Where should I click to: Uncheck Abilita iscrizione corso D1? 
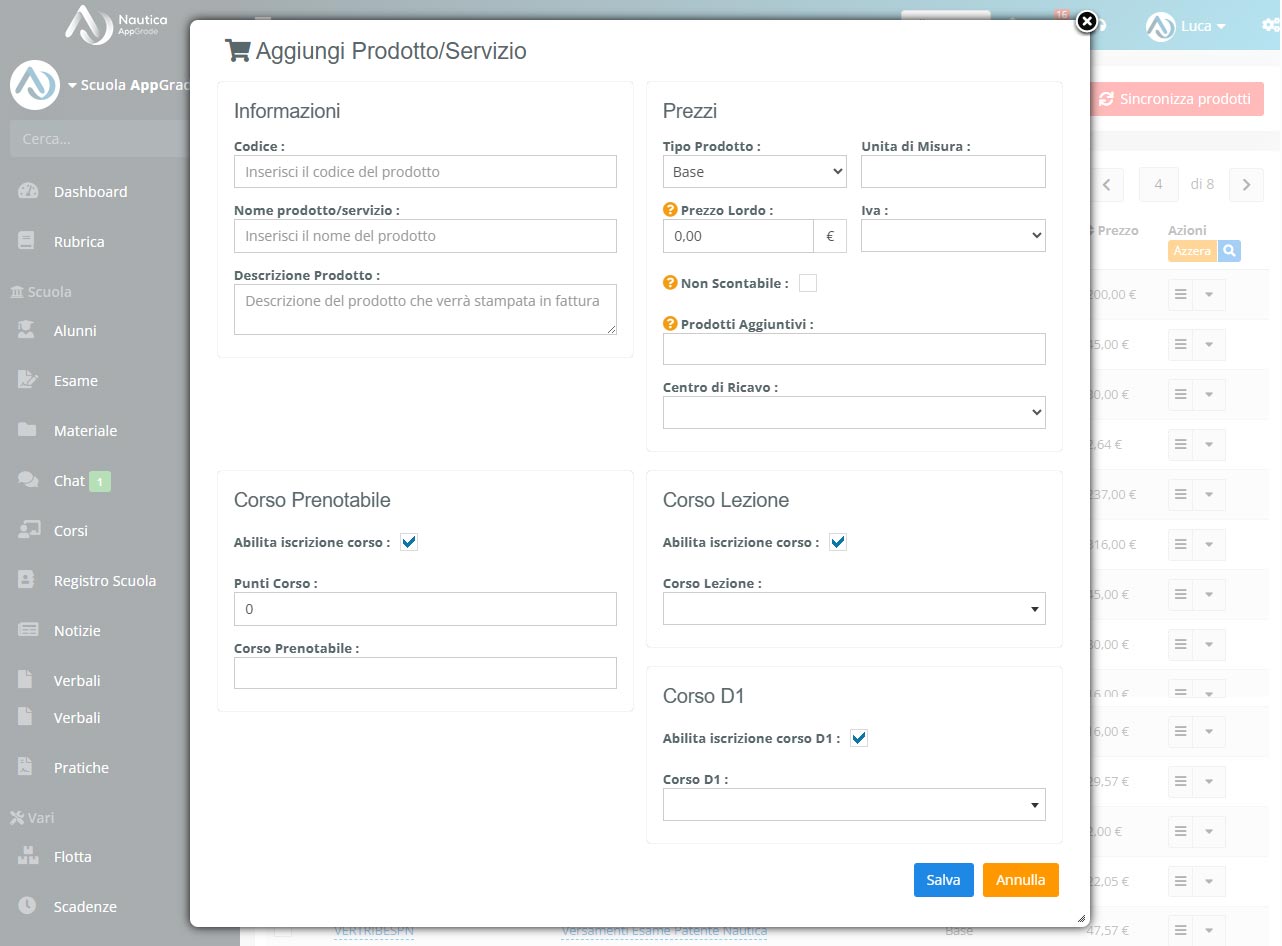pos(859,738)
